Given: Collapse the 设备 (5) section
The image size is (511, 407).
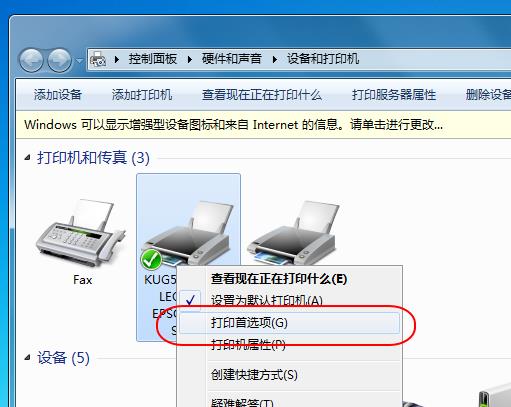Looking at the screenshot, I should [x=28, y=358].
